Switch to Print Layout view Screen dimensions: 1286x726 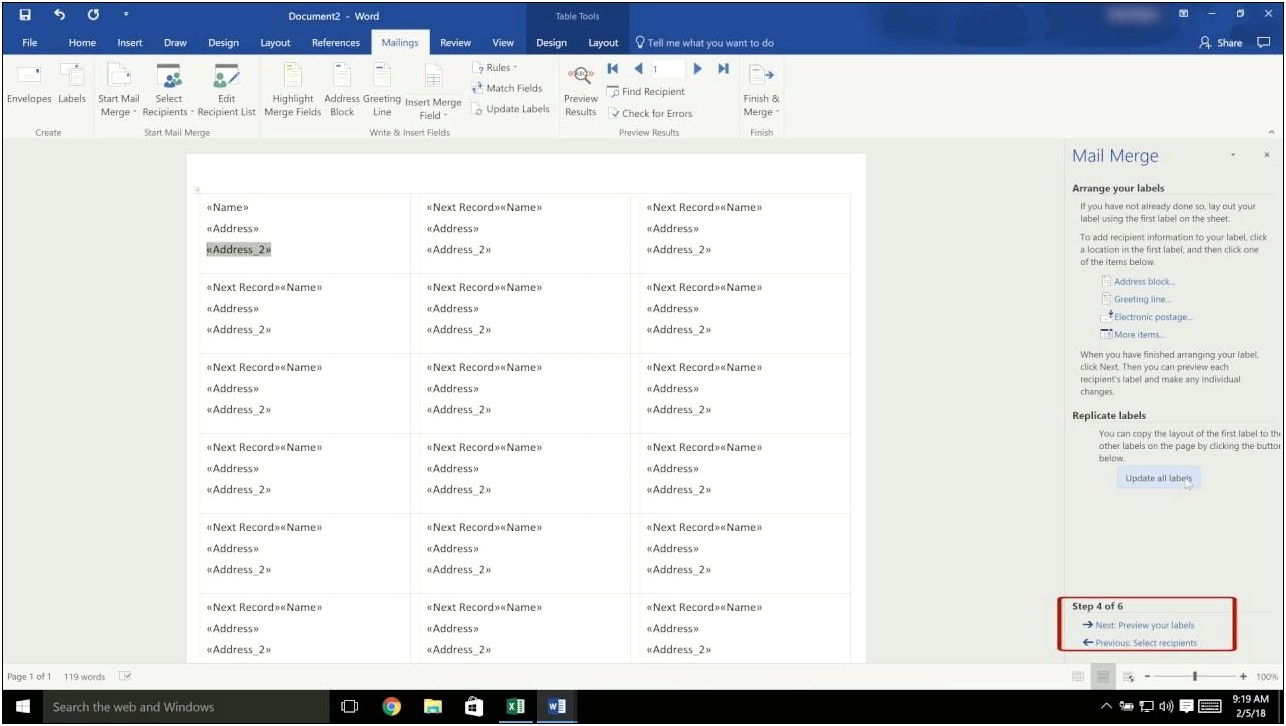pos(1104,677)
